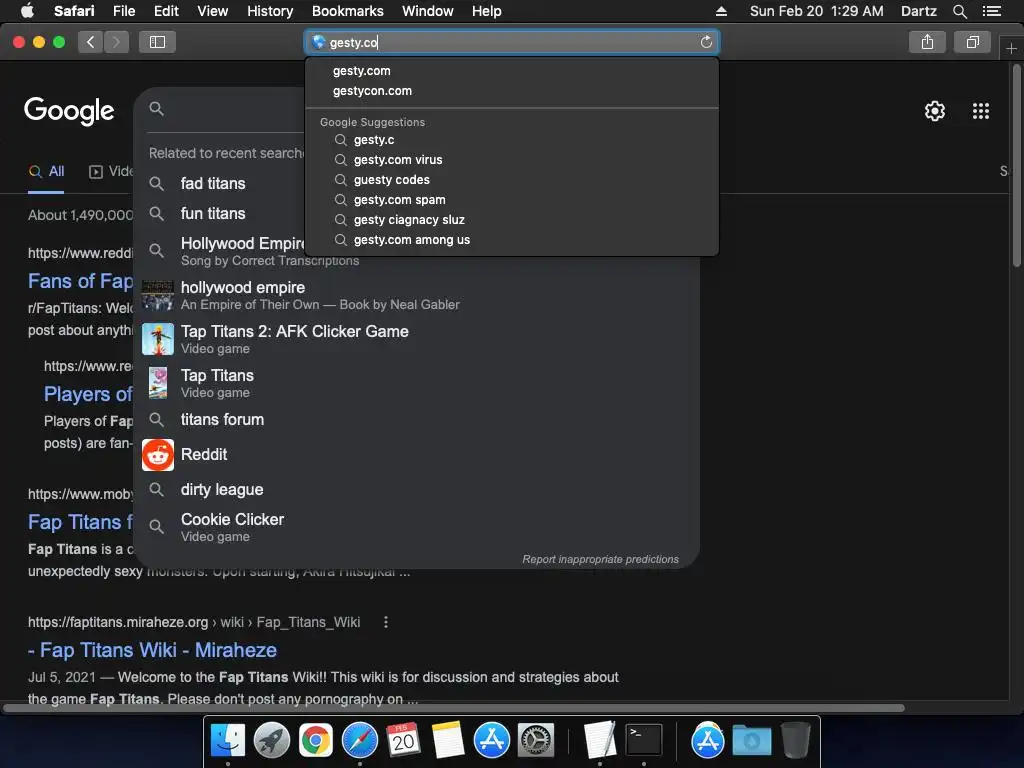
Task: Pick 'Cookie Clicker' video game suggestion
Action: [x=417, y=527]
